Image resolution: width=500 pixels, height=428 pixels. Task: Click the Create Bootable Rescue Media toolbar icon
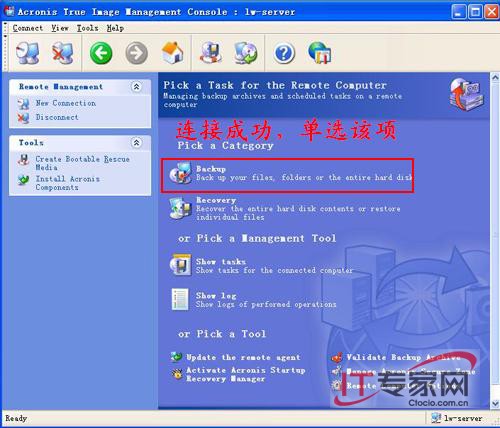tap(211, 53)
